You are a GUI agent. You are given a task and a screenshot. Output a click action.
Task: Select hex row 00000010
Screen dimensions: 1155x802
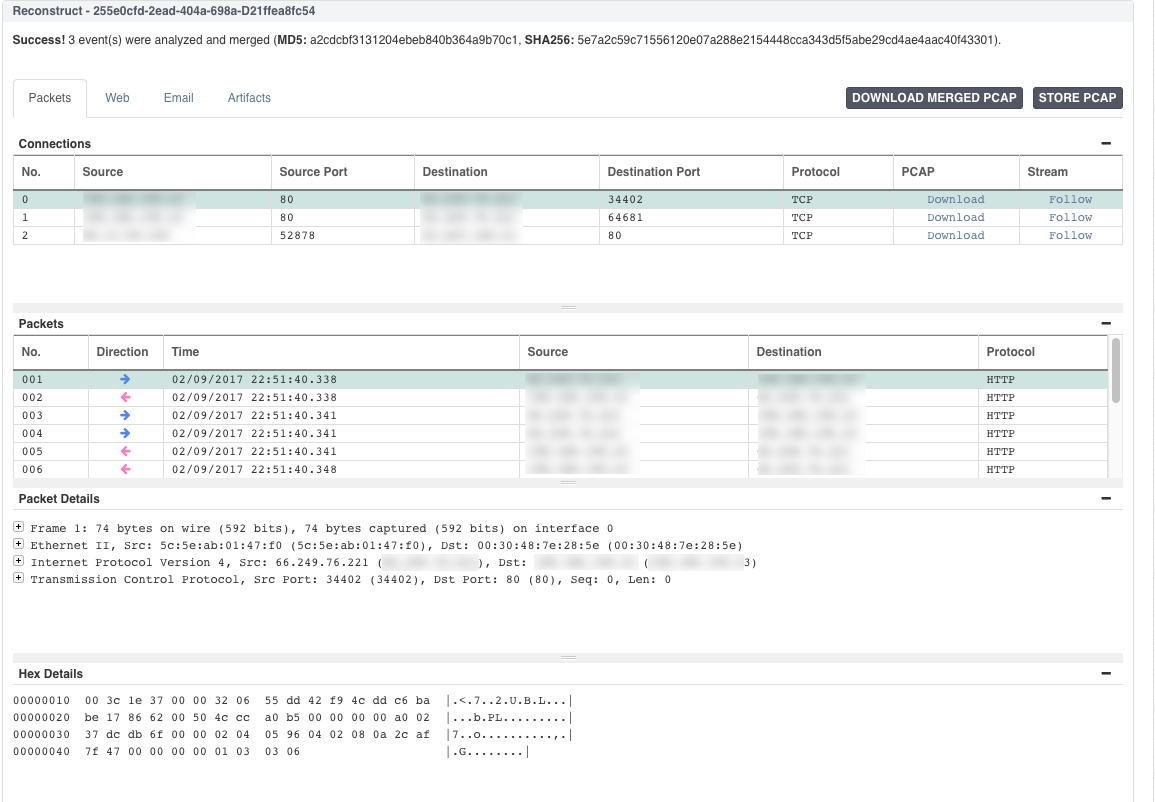292,700
